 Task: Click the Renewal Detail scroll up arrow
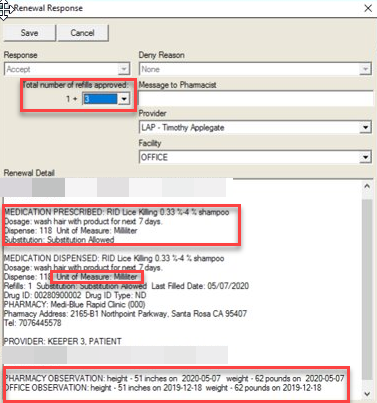(367, 187)
